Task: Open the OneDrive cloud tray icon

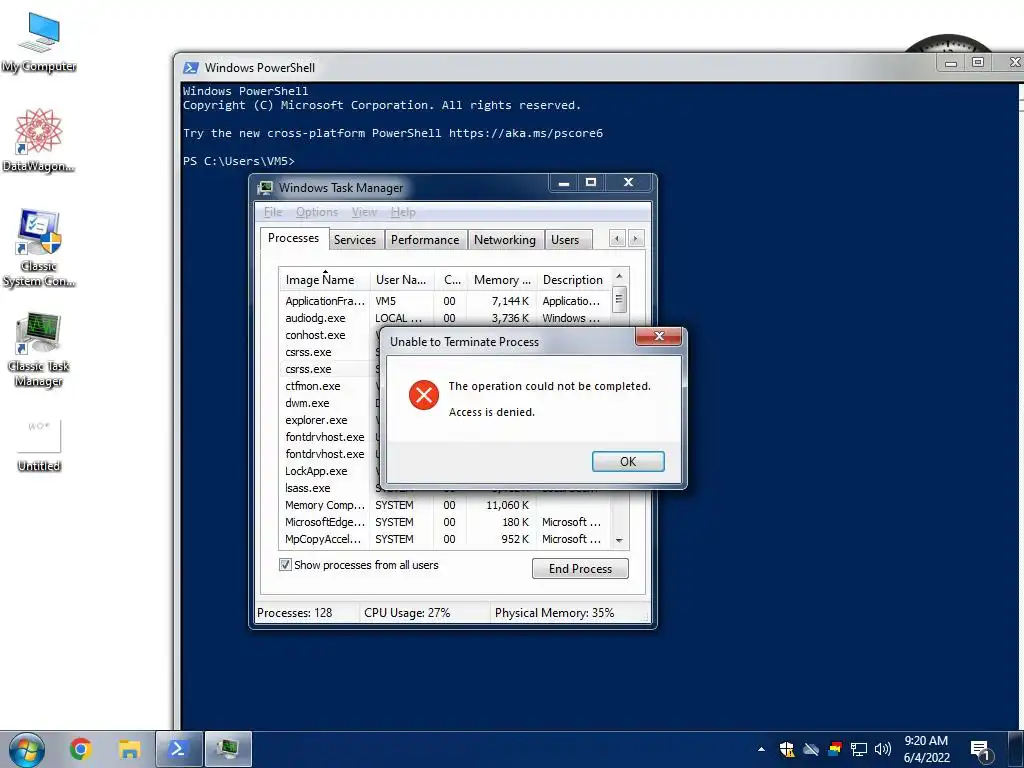Action: (x=811, y=749)
